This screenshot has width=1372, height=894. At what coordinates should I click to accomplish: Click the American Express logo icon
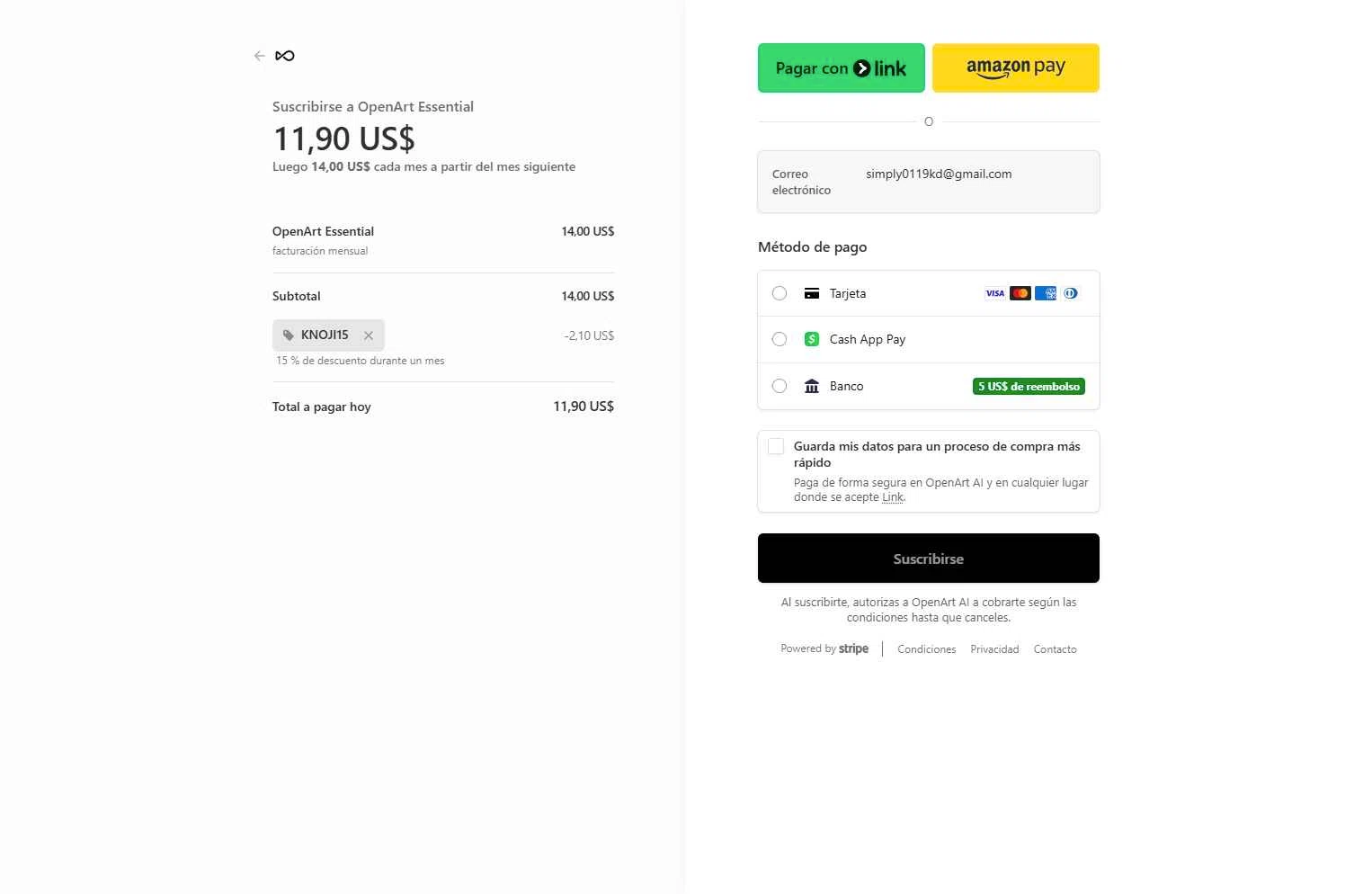(1046, 293)
